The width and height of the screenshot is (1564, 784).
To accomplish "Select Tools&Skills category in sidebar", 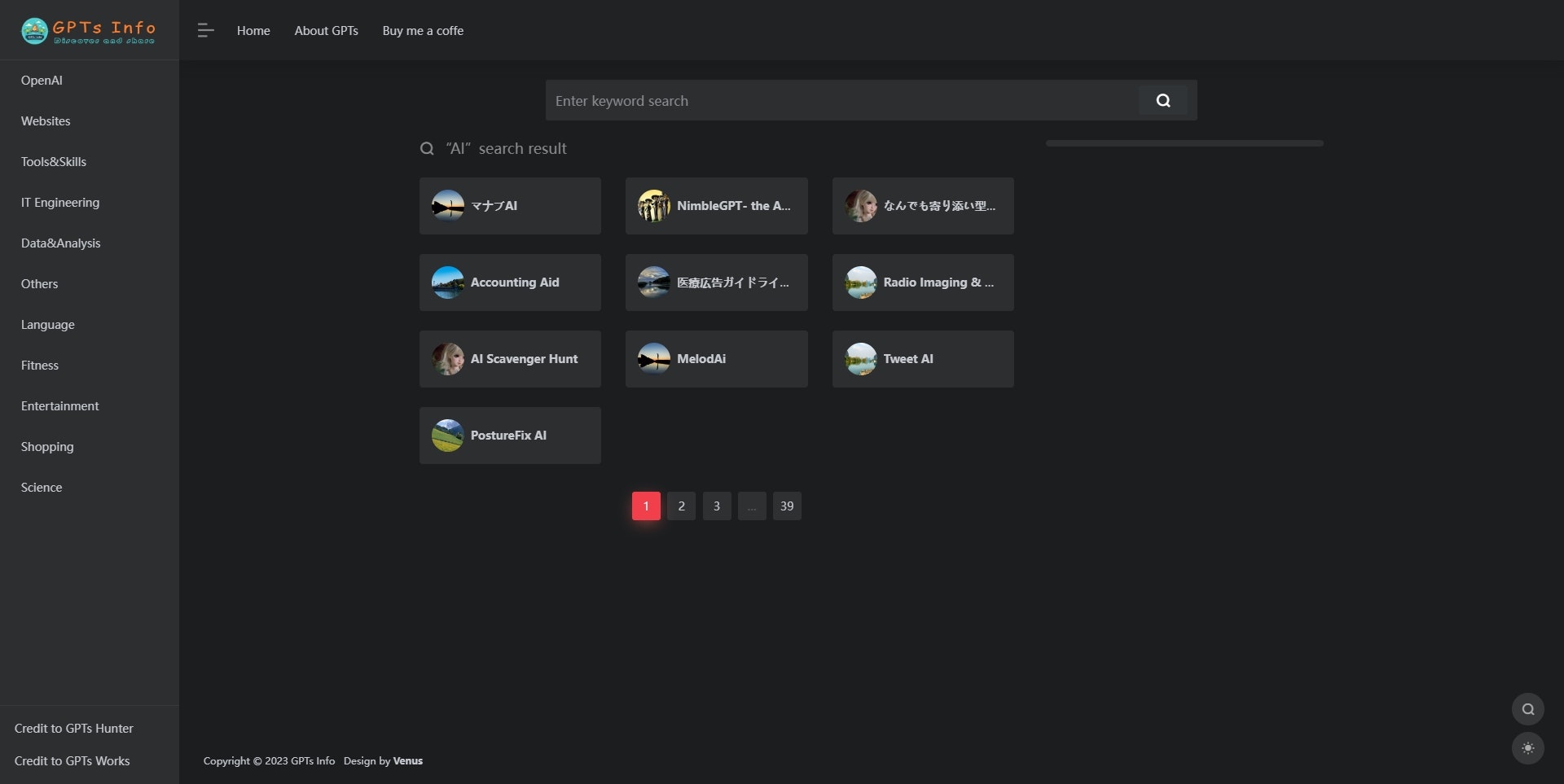I will [x=54, y=161].
